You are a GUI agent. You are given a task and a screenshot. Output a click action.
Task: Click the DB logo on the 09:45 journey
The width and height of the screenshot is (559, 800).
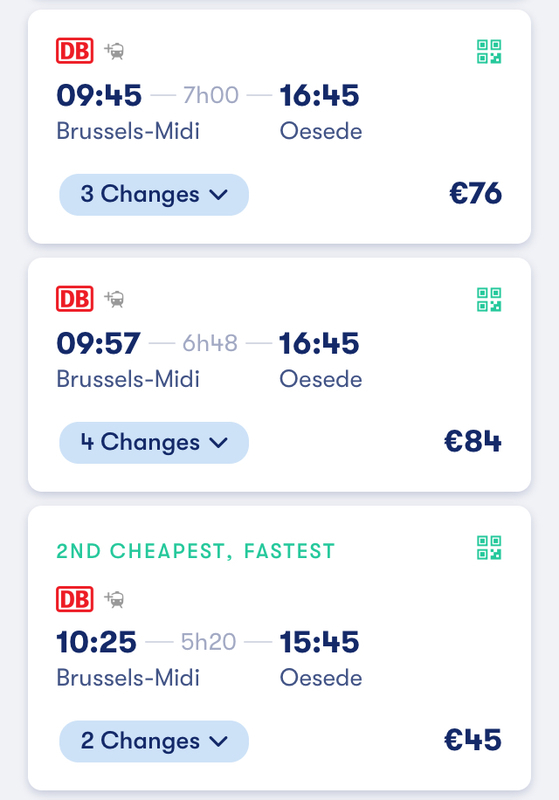[x=74, y=51]
